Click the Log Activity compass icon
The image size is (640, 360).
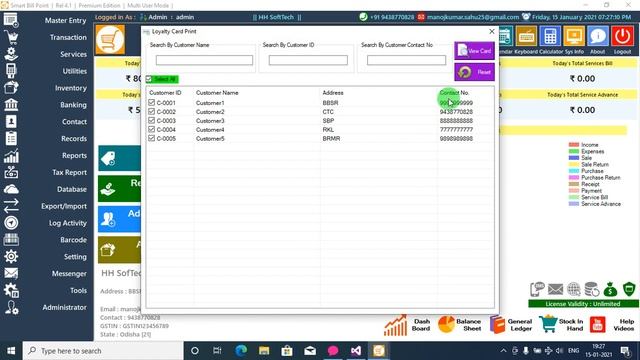click(11, 223)
